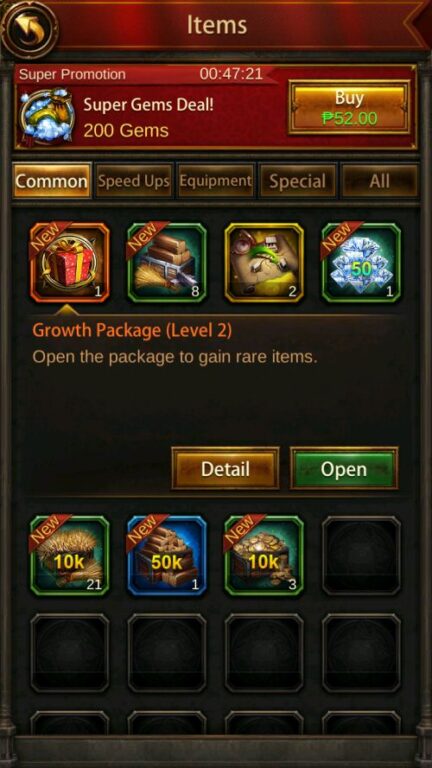The width and height of the screenshot is (432, 768).
Task: Tap the back arrow icon
Action: (x=28, y=29)
